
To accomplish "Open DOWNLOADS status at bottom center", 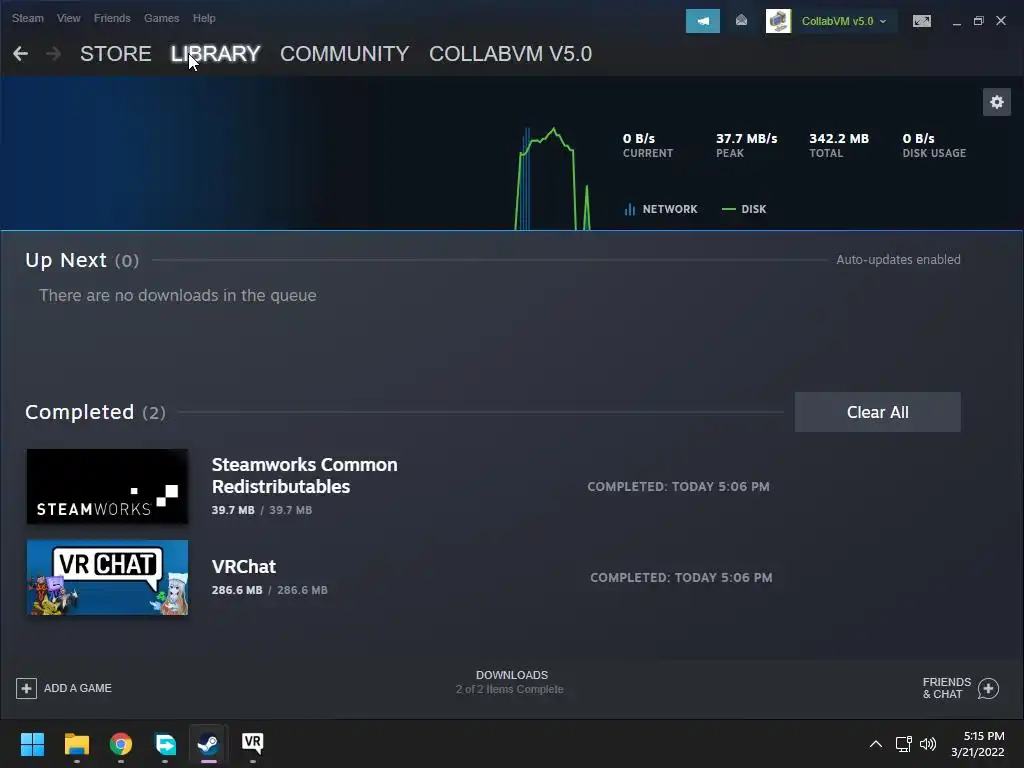I will tap(511, 682).
